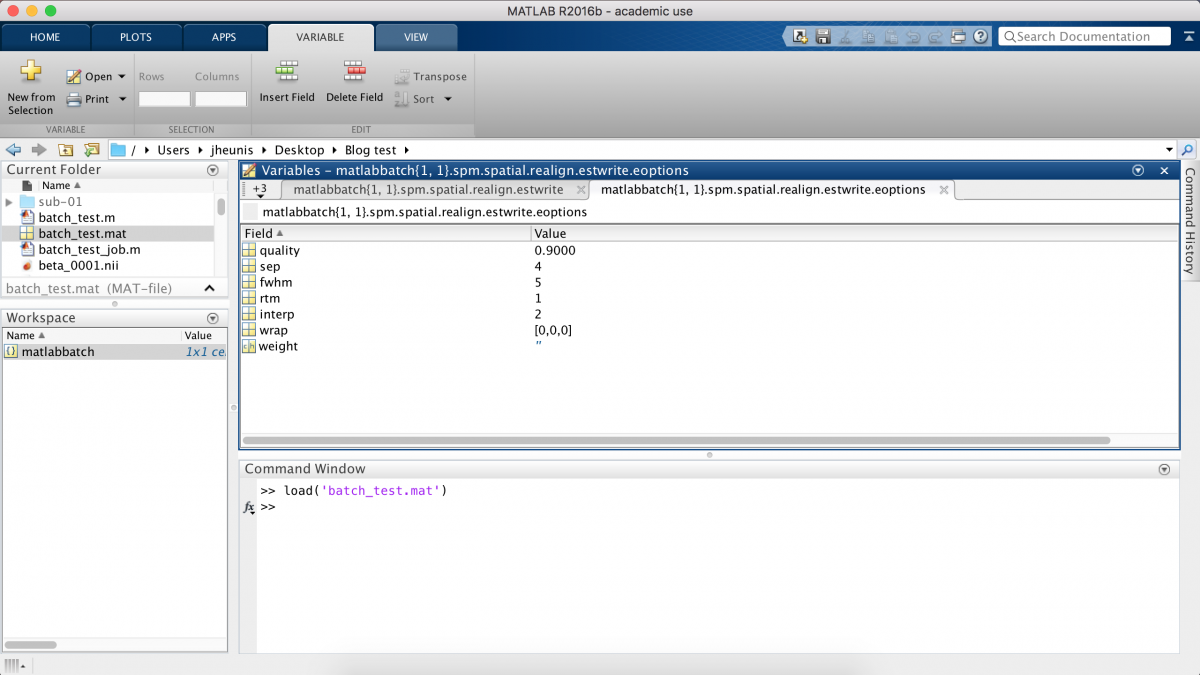Open Variables panel actions menu

pyautogui.click(x=1138, y=171)
